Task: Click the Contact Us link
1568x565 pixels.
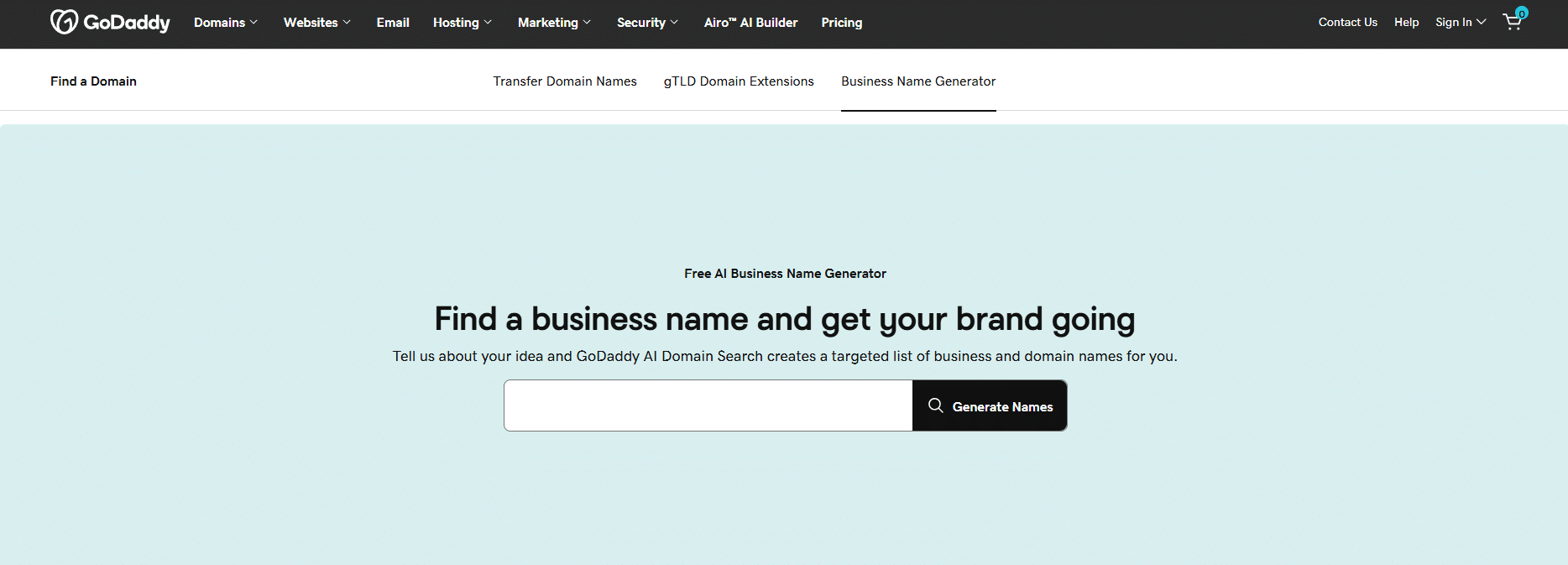Action: click(1348, 23)
